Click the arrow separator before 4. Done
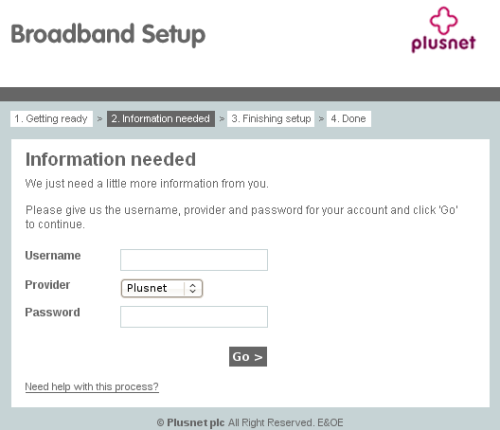Screen dimensions: 500x430 point(321,119)
